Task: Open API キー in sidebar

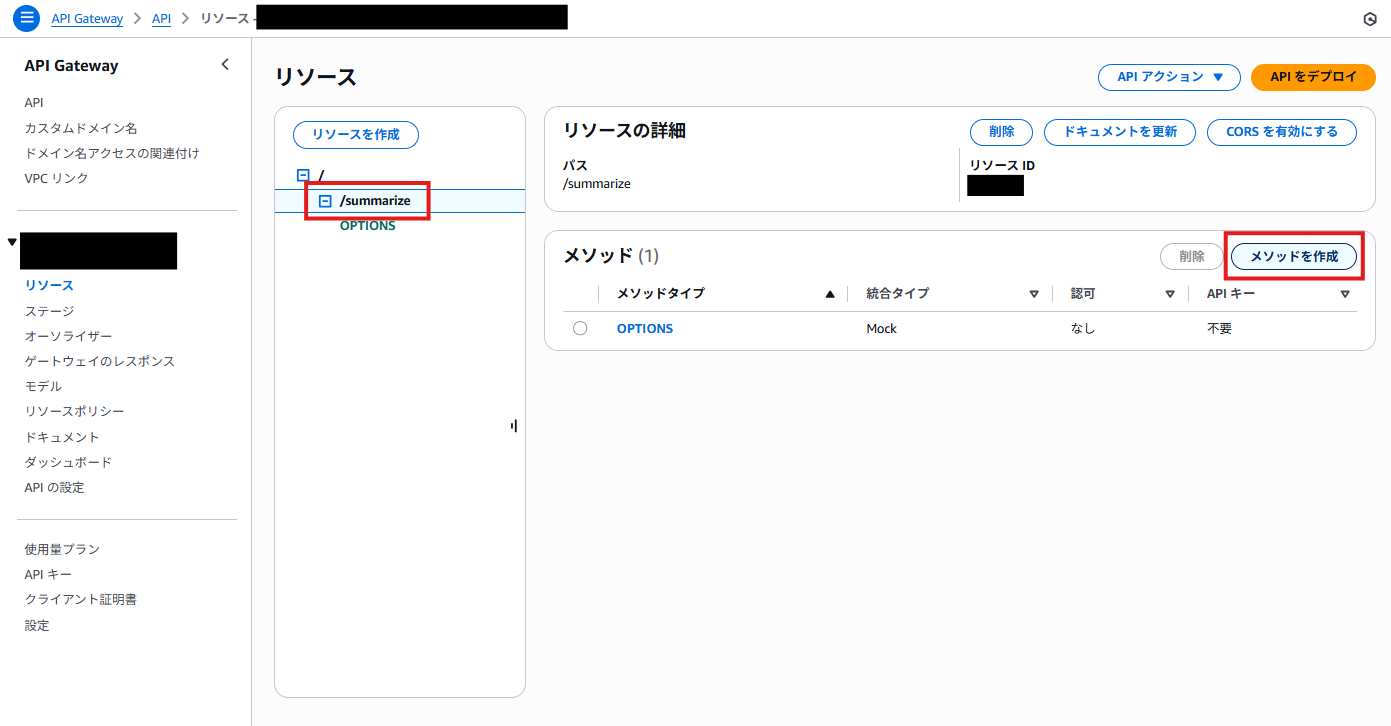Action: pos(48,574)
